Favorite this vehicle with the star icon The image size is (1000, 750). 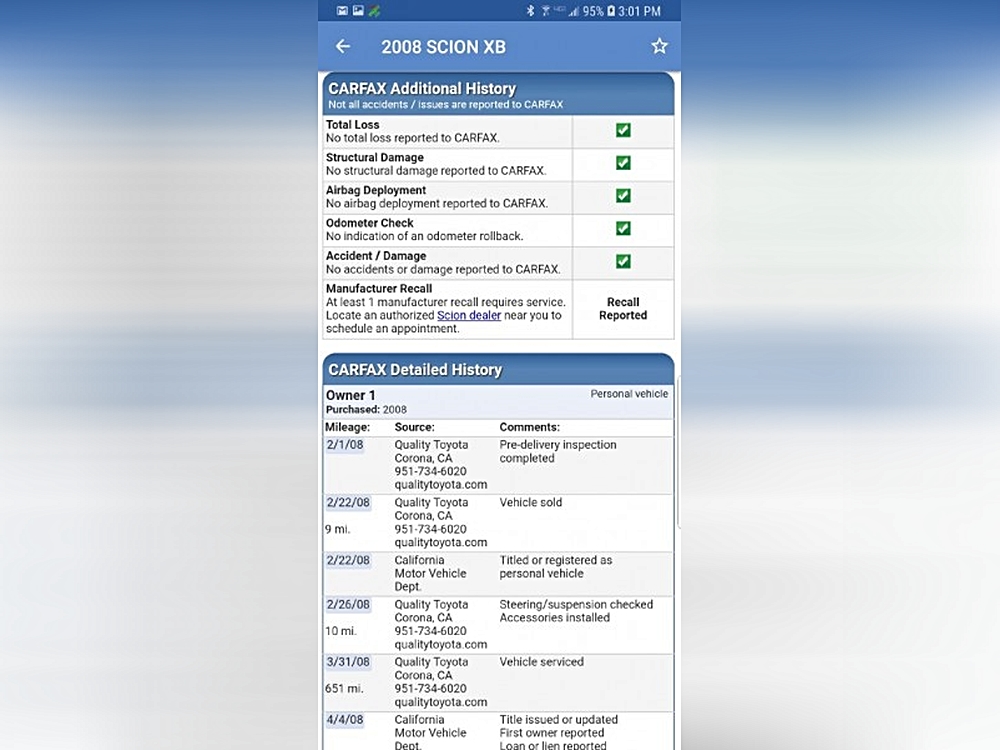pos(659,46)
